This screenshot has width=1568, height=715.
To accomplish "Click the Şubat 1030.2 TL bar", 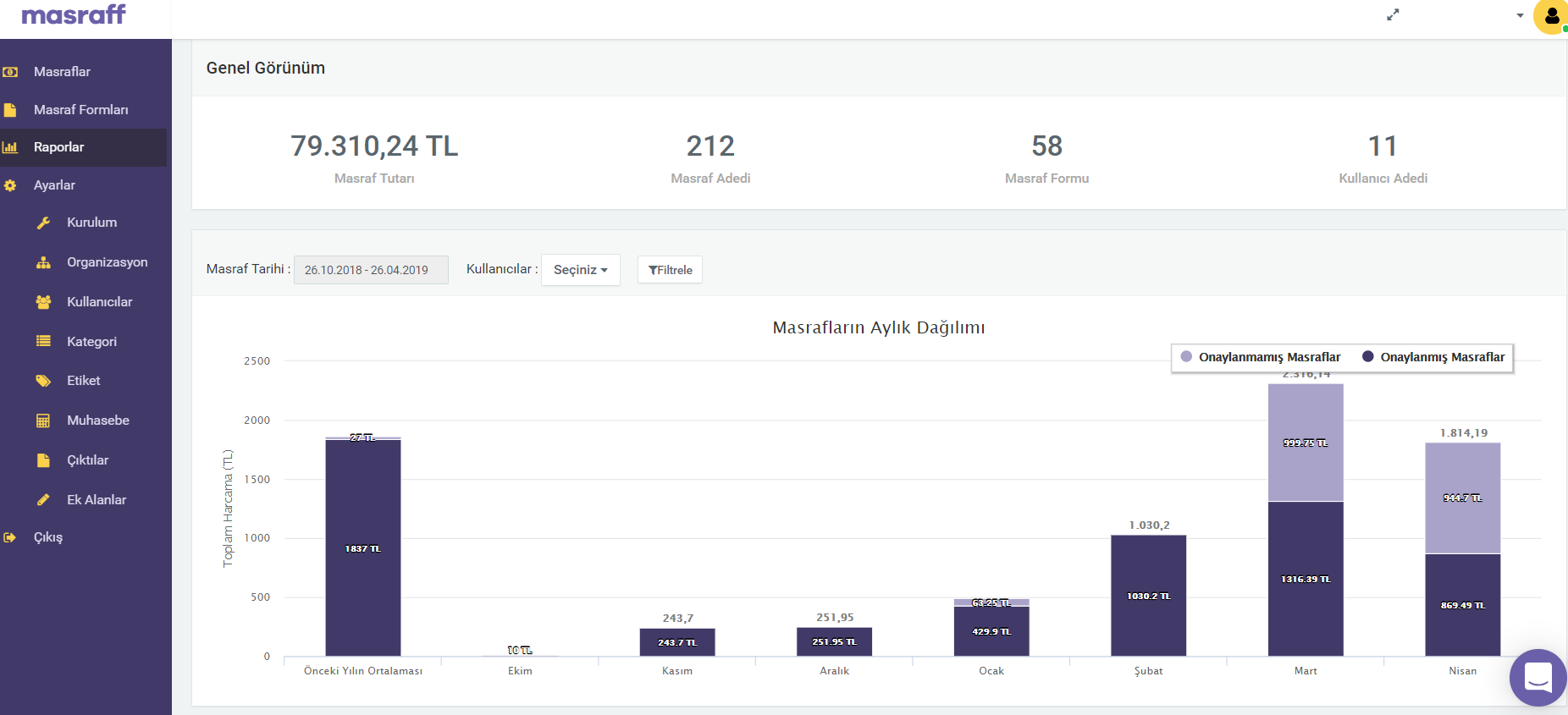I will [1149, 596].
